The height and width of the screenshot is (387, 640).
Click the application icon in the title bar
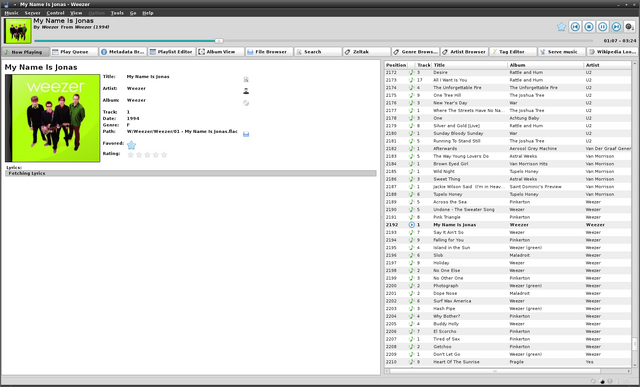(6, 4)
